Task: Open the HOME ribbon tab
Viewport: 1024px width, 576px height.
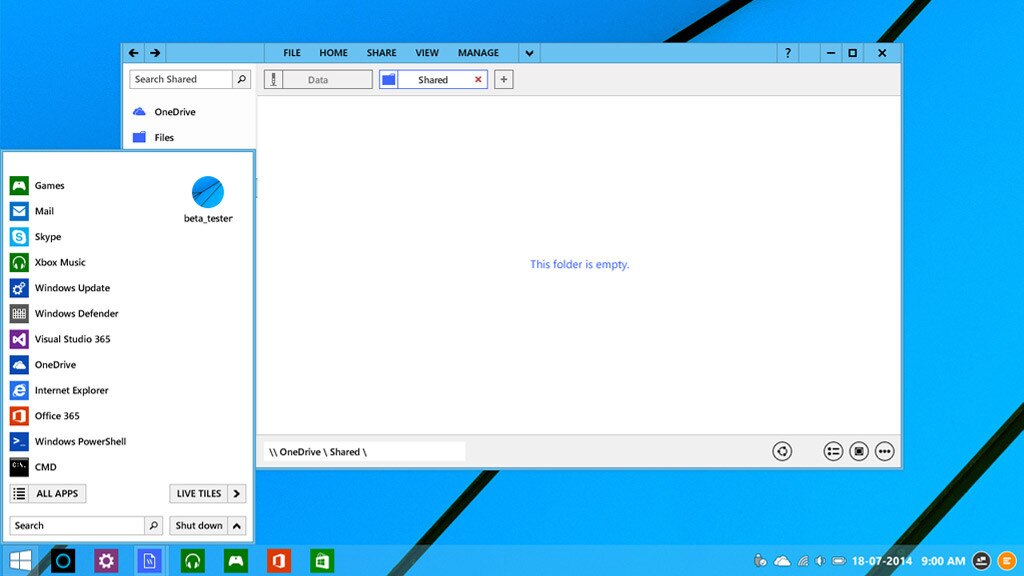Action: [x=333, y=53]
